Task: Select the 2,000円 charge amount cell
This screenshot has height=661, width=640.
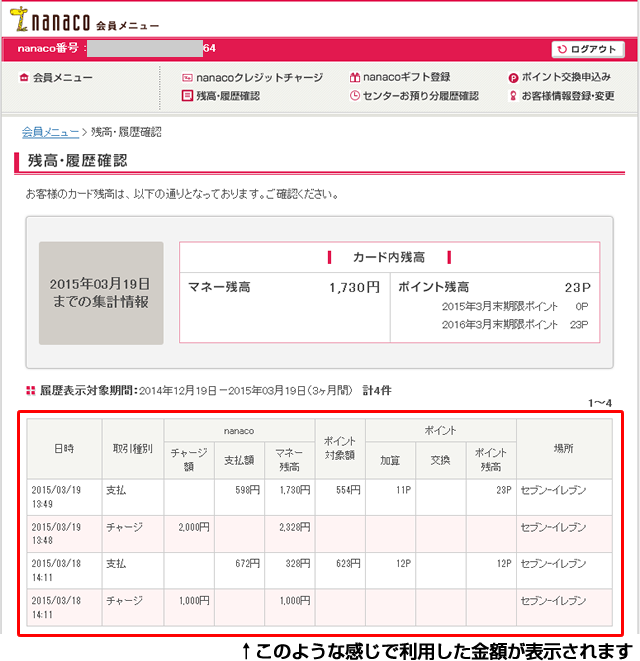Action: (x=189, y=534)
